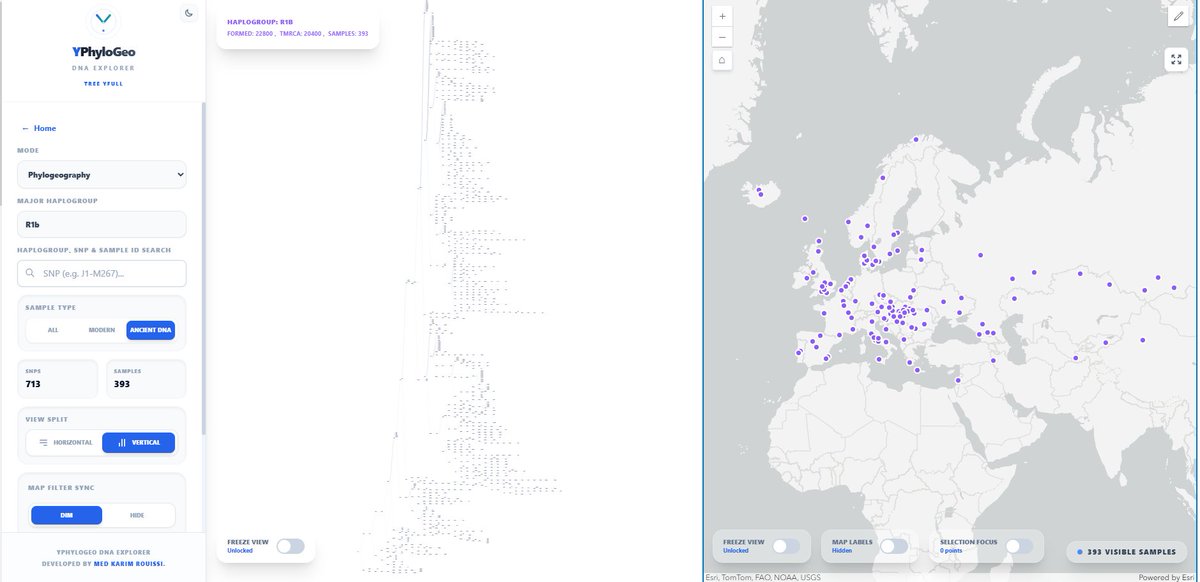This screenshot has height=582, width=1200.
Task: Switch view split to Vertical
Action: [138, 442]
